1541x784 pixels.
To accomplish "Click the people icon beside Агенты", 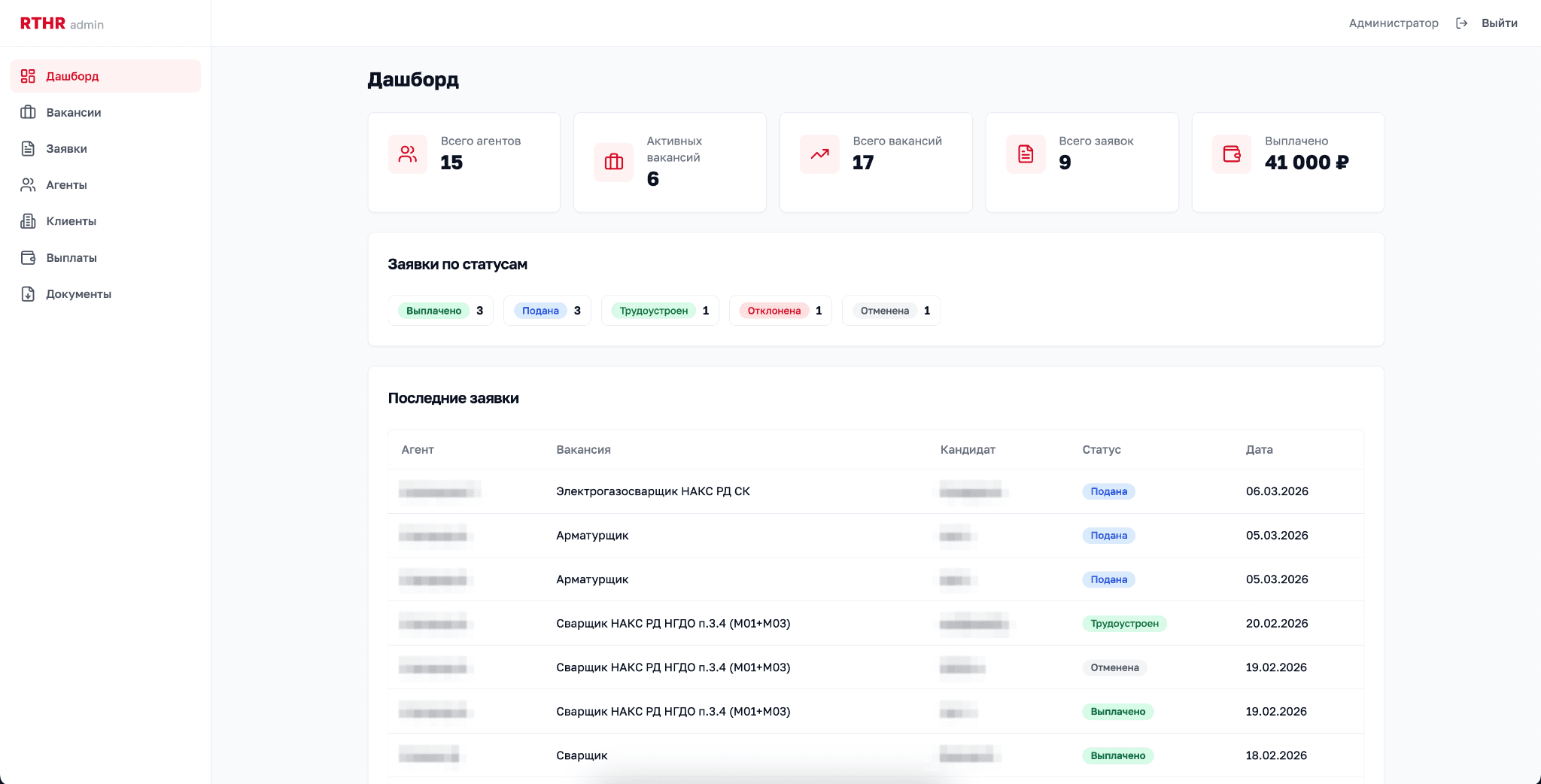I will 28,184.
